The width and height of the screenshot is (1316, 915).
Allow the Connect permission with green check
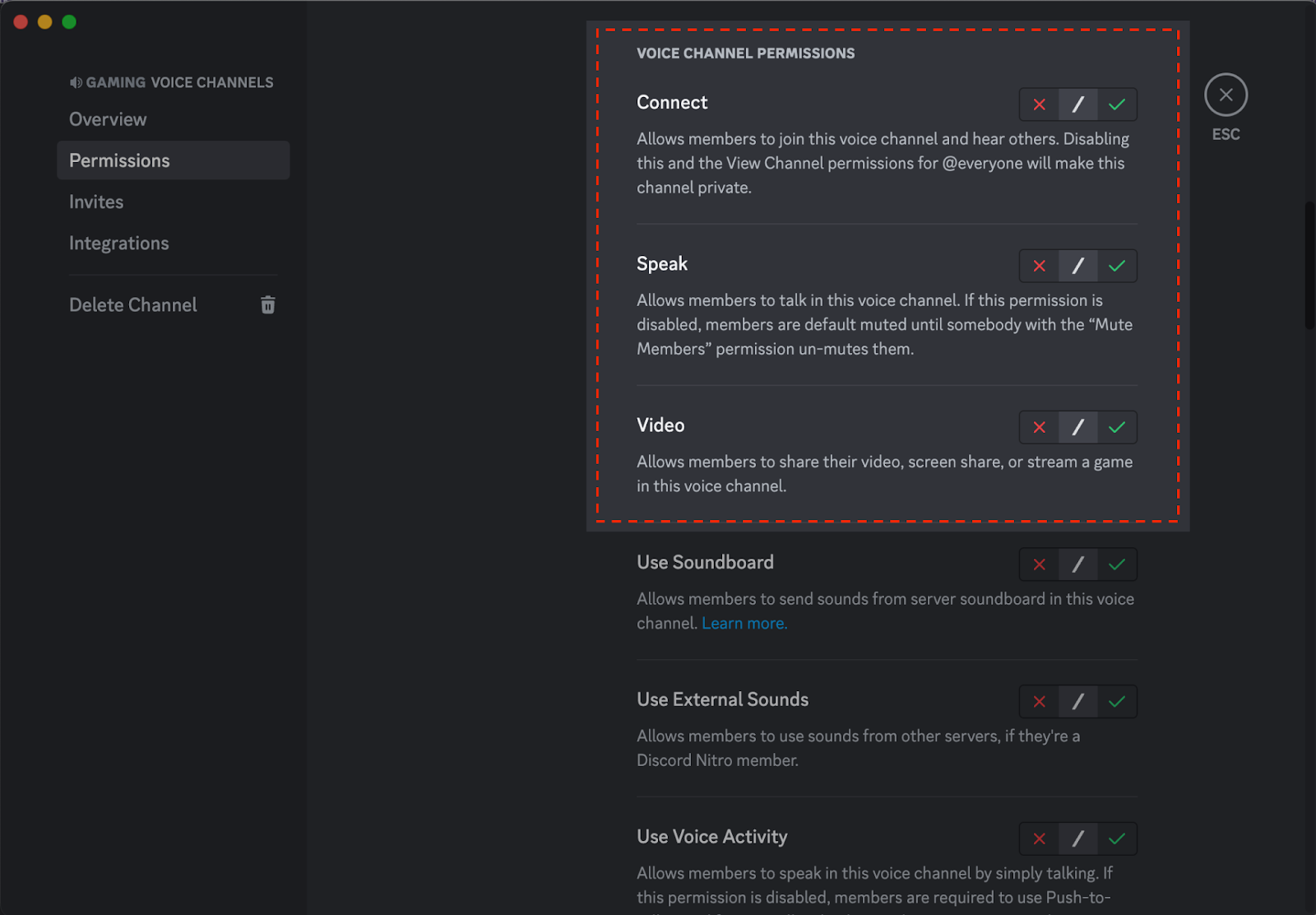click(1116, 105)
